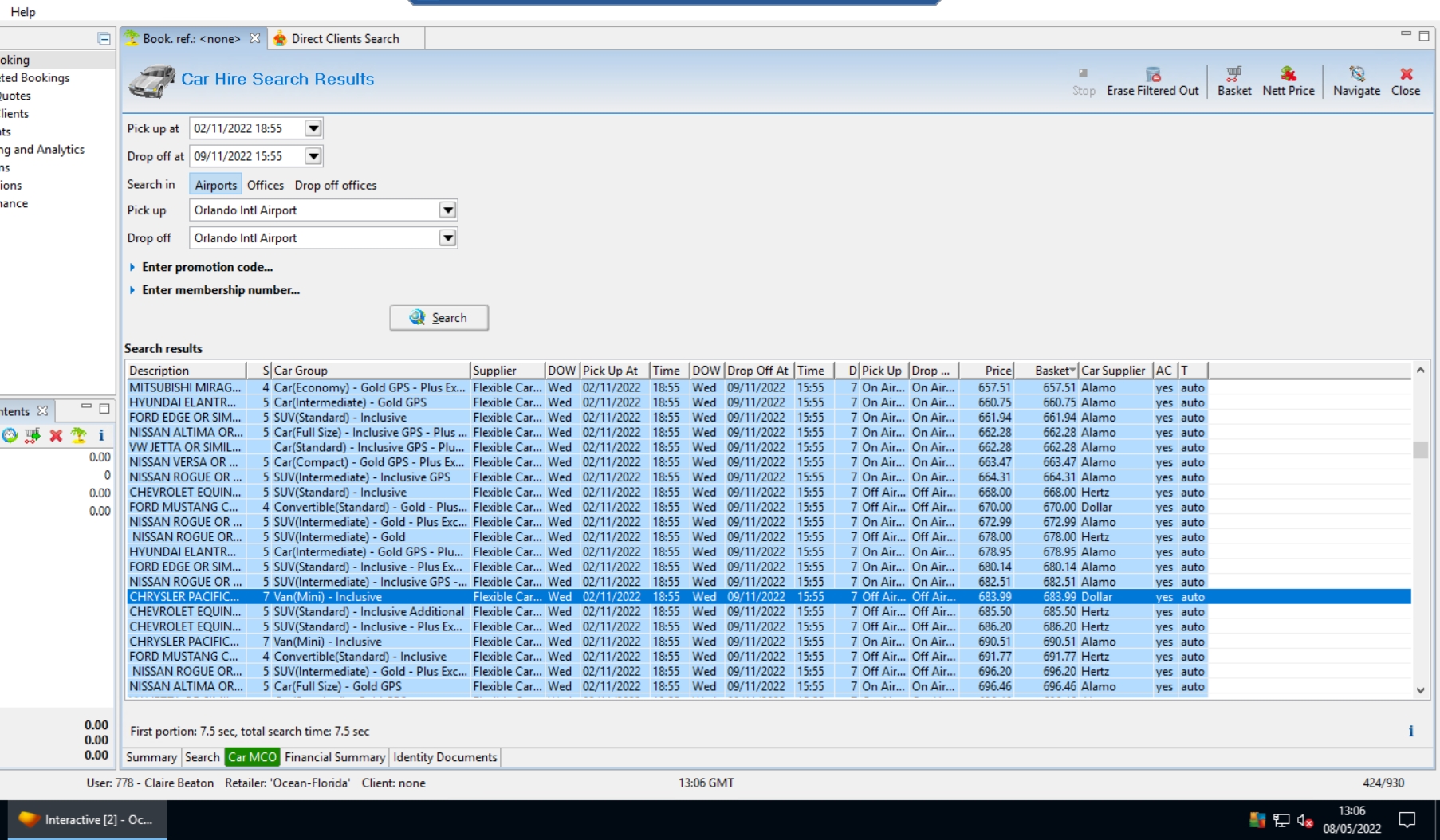This screenshot has height=840, width=1440.
Task: Collapse the left navigation panel
Action: pos(104,38)
